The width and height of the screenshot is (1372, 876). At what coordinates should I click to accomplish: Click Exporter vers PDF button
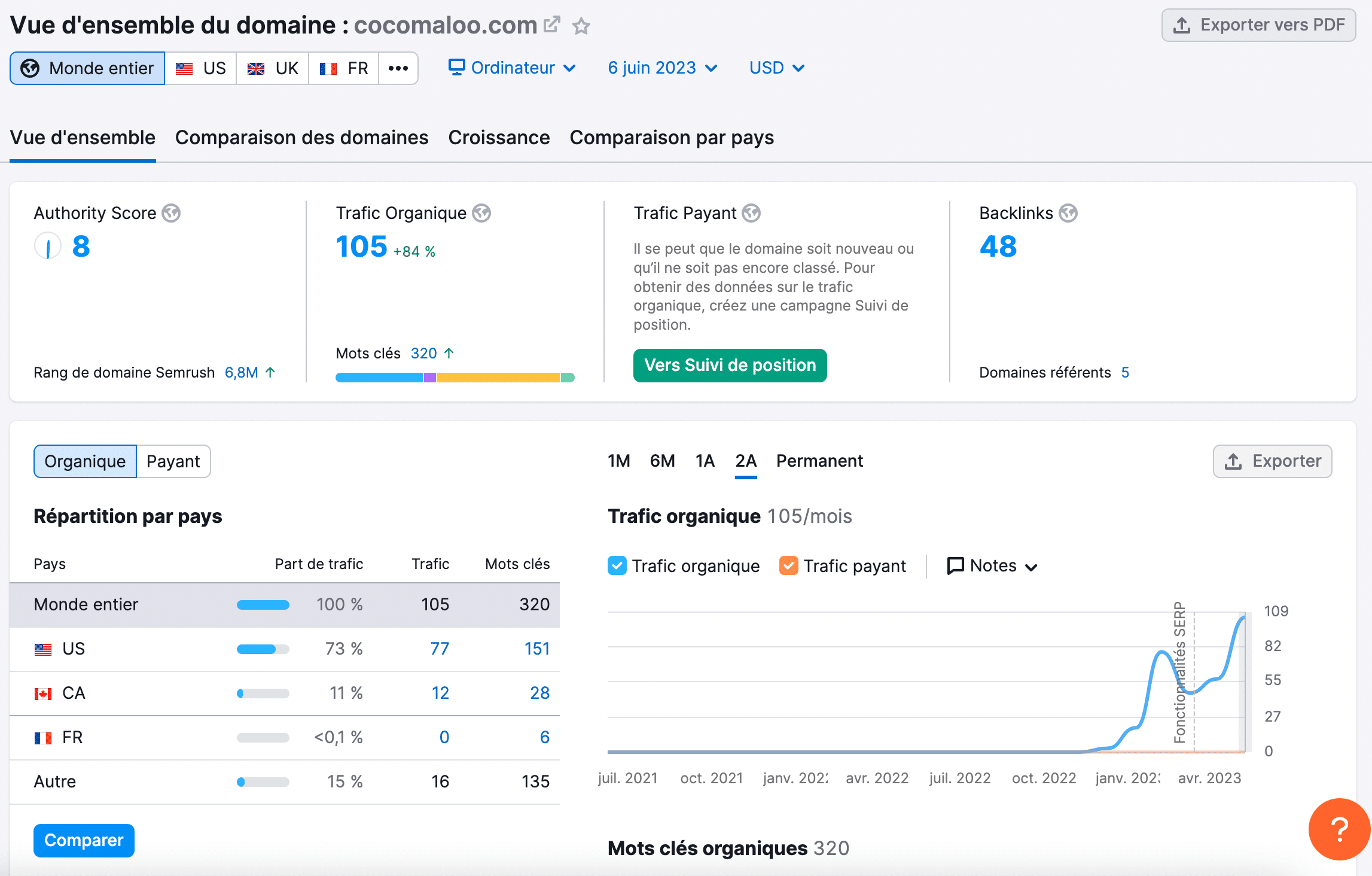(1258, 25)
